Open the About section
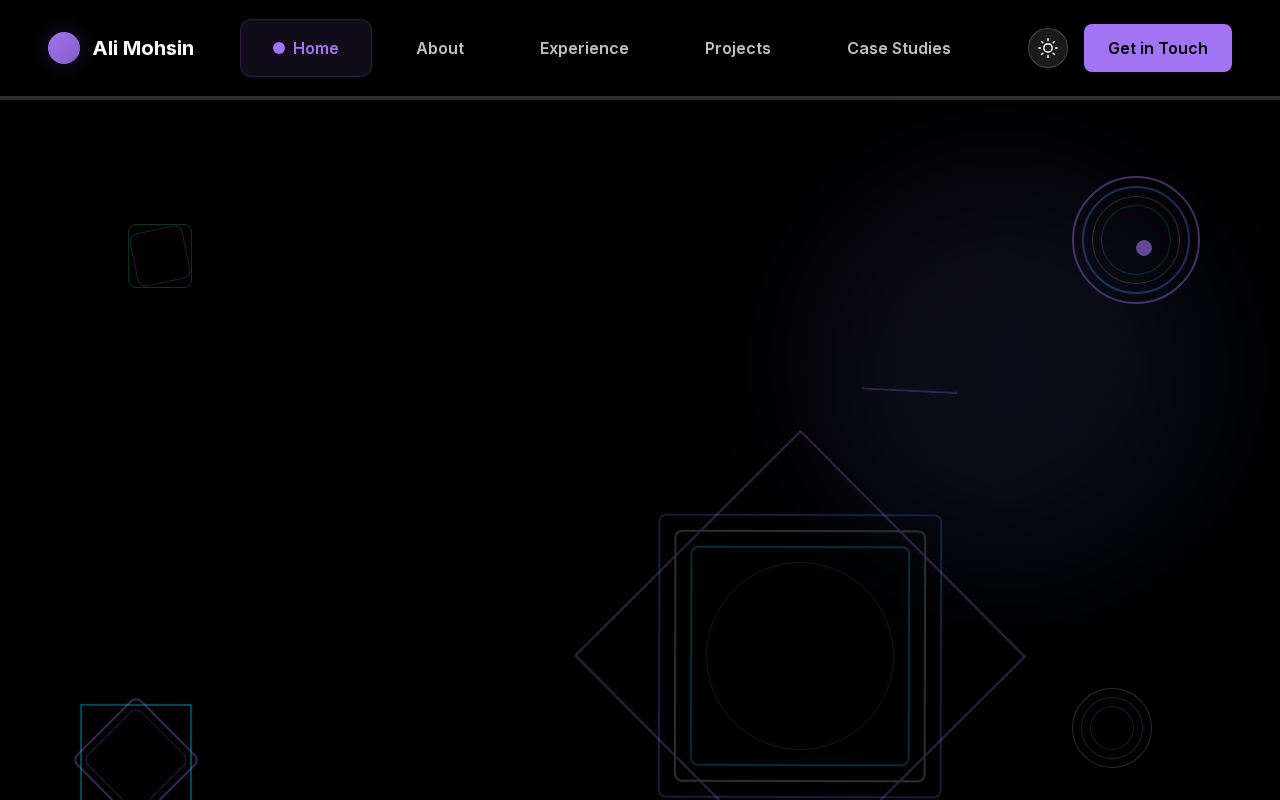The height and width of the screenshot is (800, 1280). (440, 48)
